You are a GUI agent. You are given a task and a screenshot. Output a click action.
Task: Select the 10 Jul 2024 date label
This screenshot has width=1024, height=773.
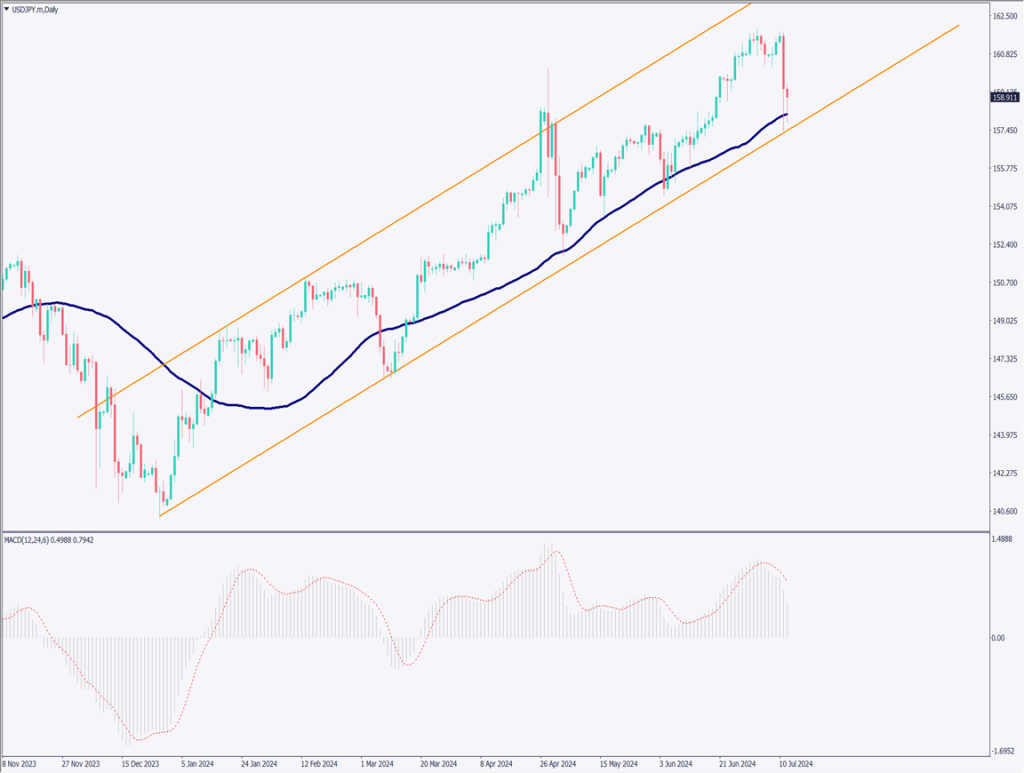(794, 763)
